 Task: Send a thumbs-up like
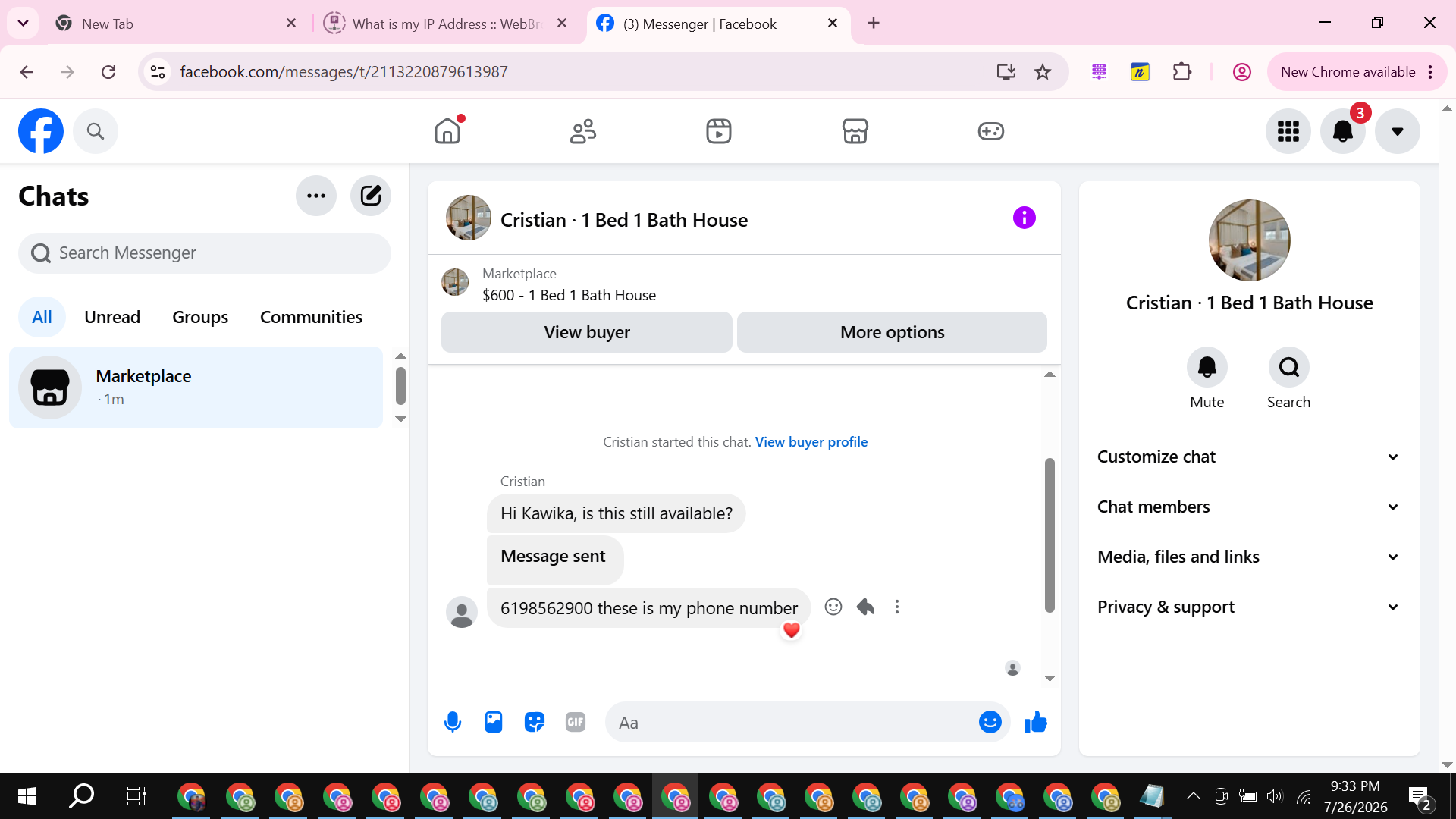(1036, 723)
